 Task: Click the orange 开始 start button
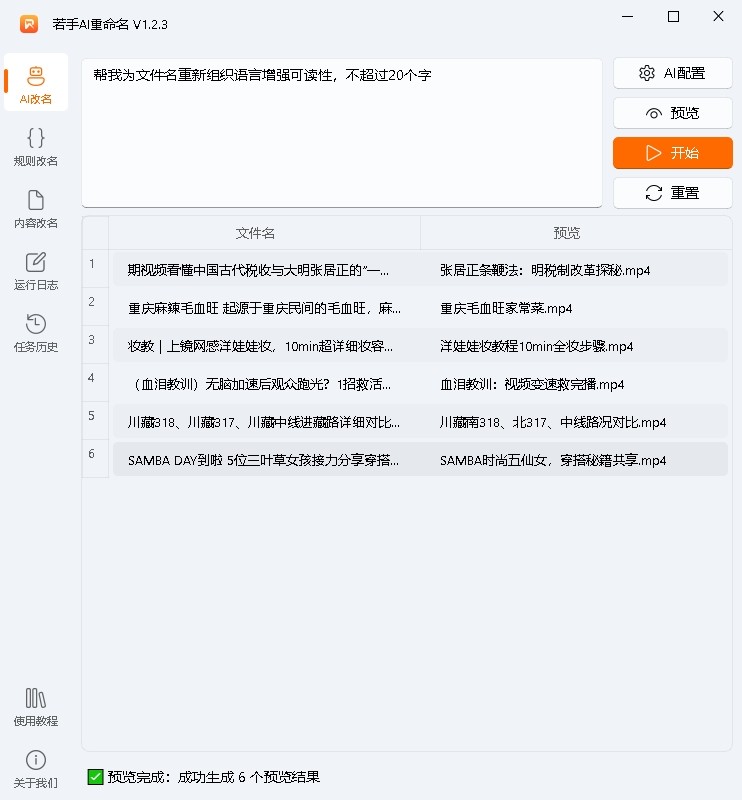click(673, 153)
